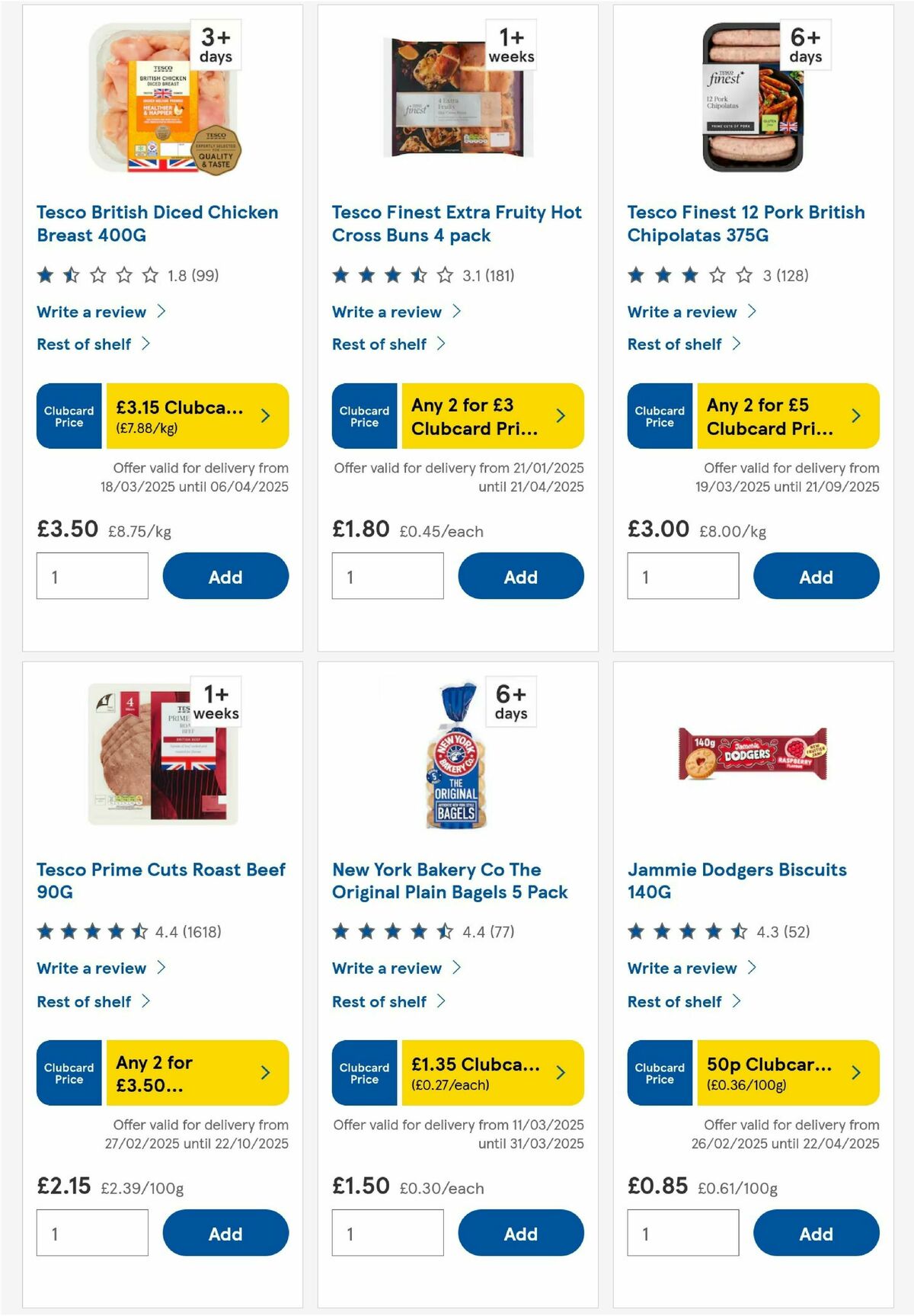Open the 'Any 2 for £5' chipolatas offer arrow
This screenshot has width=914, height=1316.
(x=856, y=415)
